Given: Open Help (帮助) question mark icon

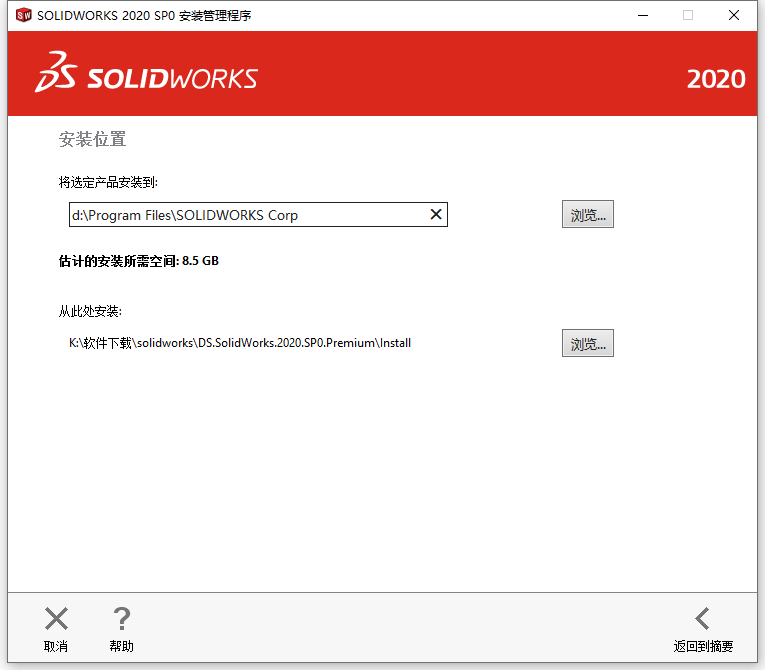Looking at the screenshot, I should [121, 619].
